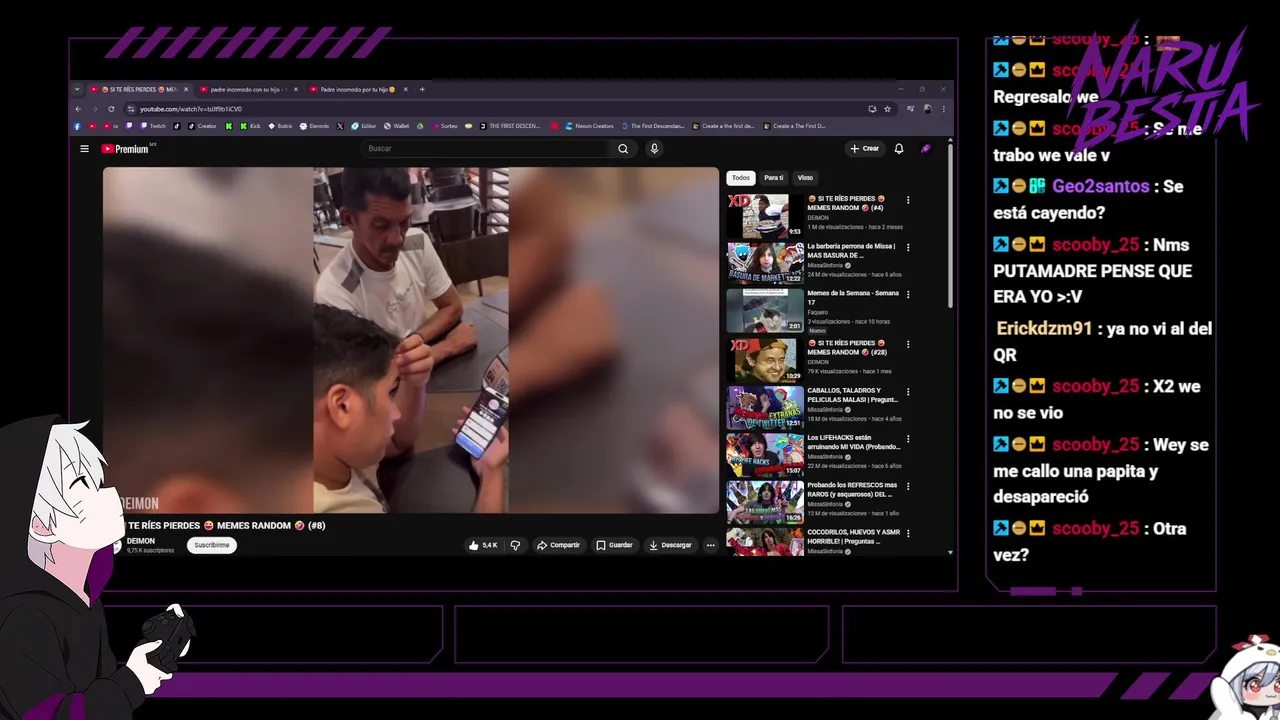The image size is (1280, 720).
Task: Open a new browser tab
Action: click(x=422, y=89)
